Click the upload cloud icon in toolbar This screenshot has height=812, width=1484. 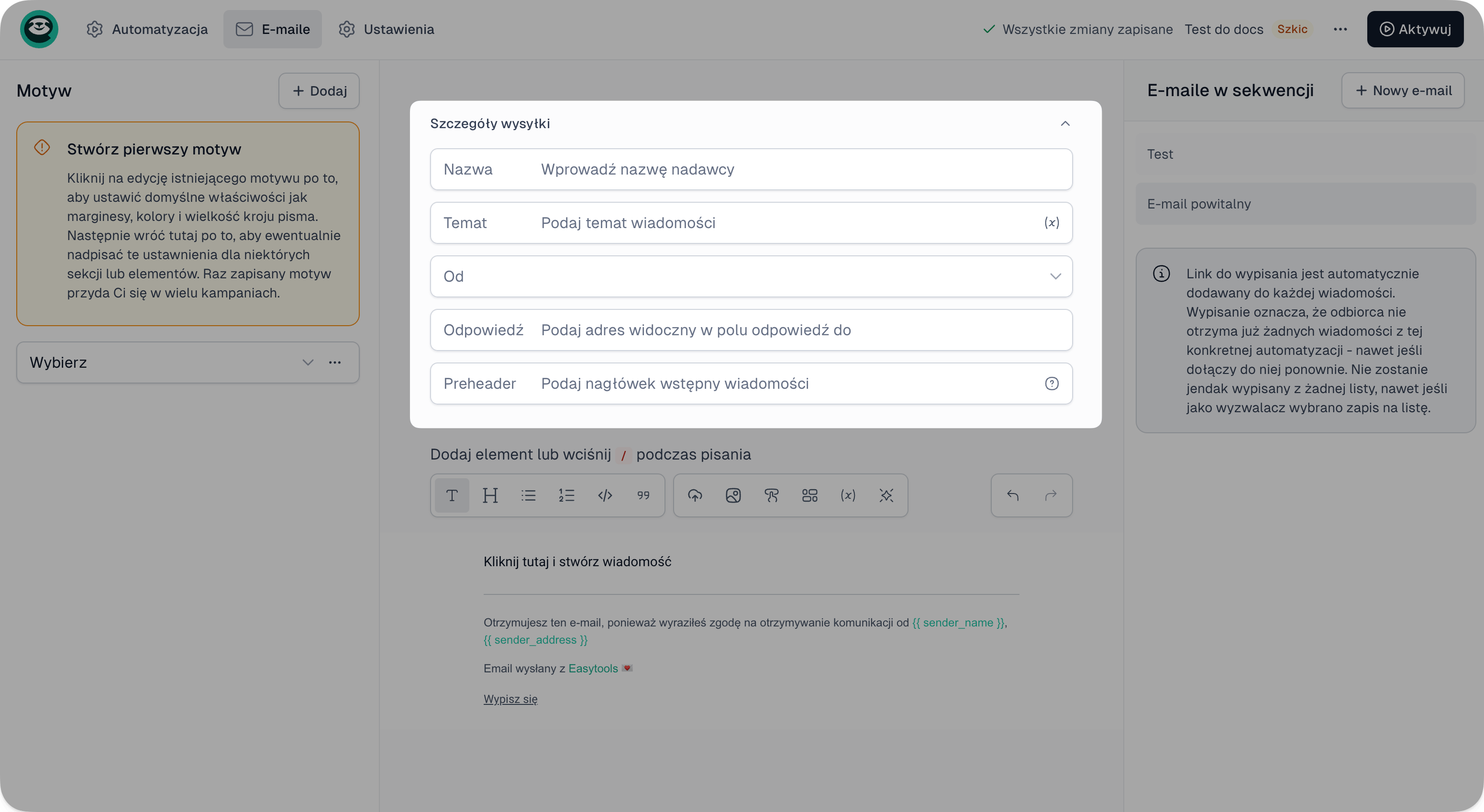(x=695, y=495)
